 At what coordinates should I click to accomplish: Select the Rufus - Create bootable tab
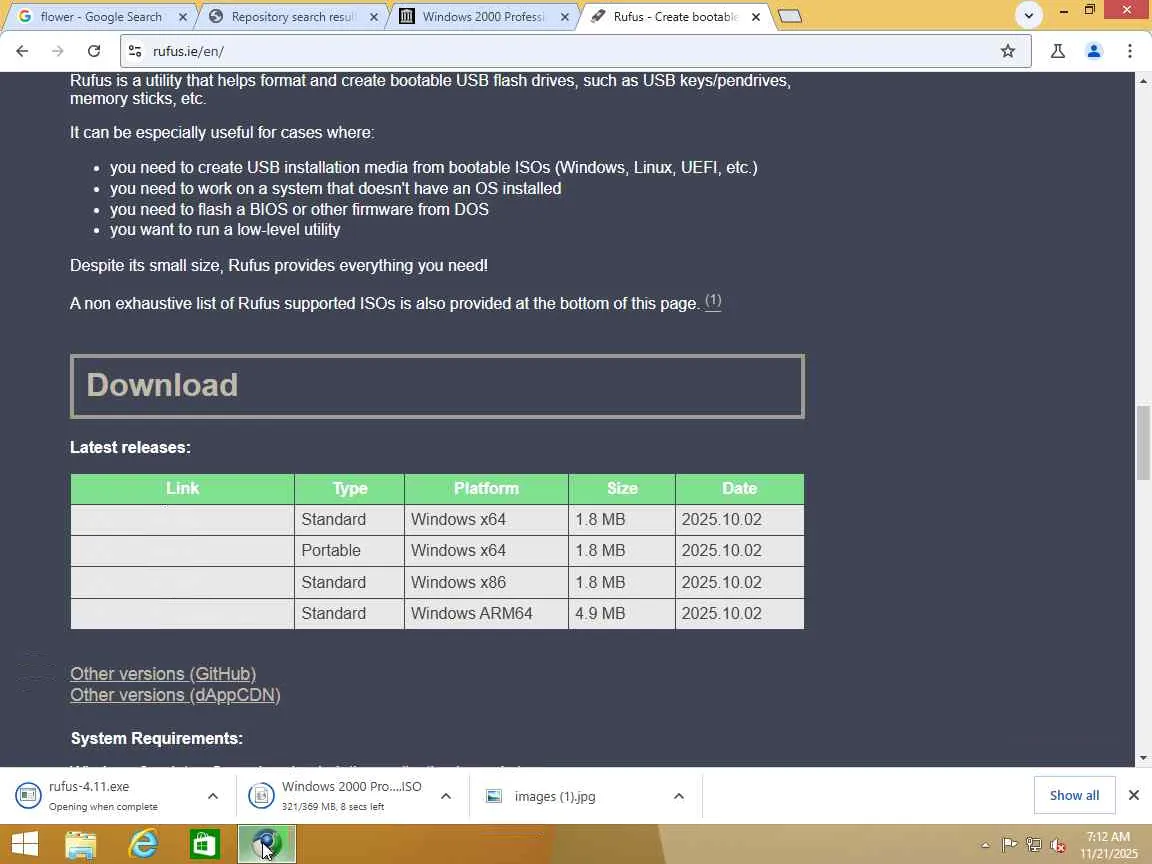tap(674, 16)
